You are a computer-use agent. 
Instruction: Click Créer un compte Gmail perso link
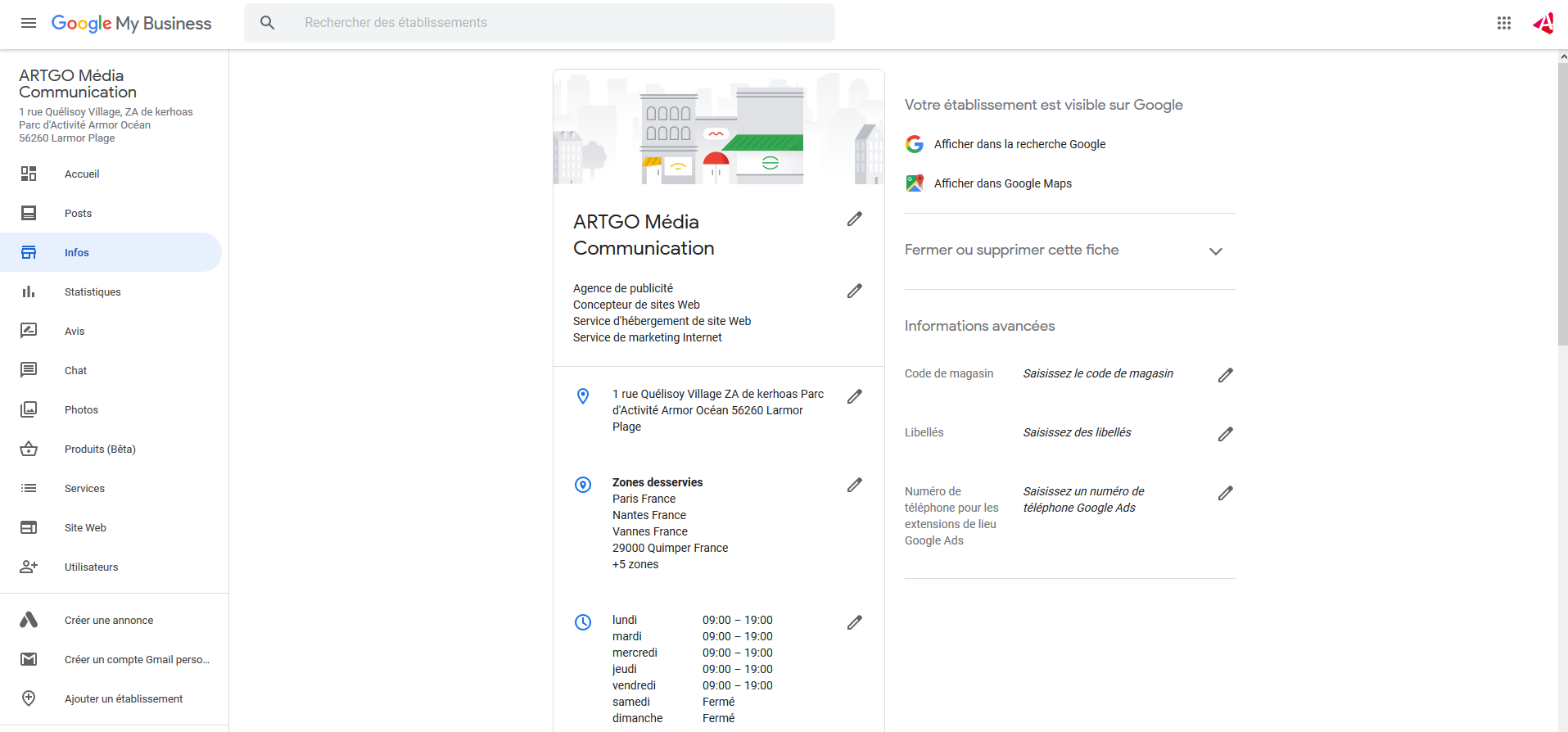coord(137,659)
